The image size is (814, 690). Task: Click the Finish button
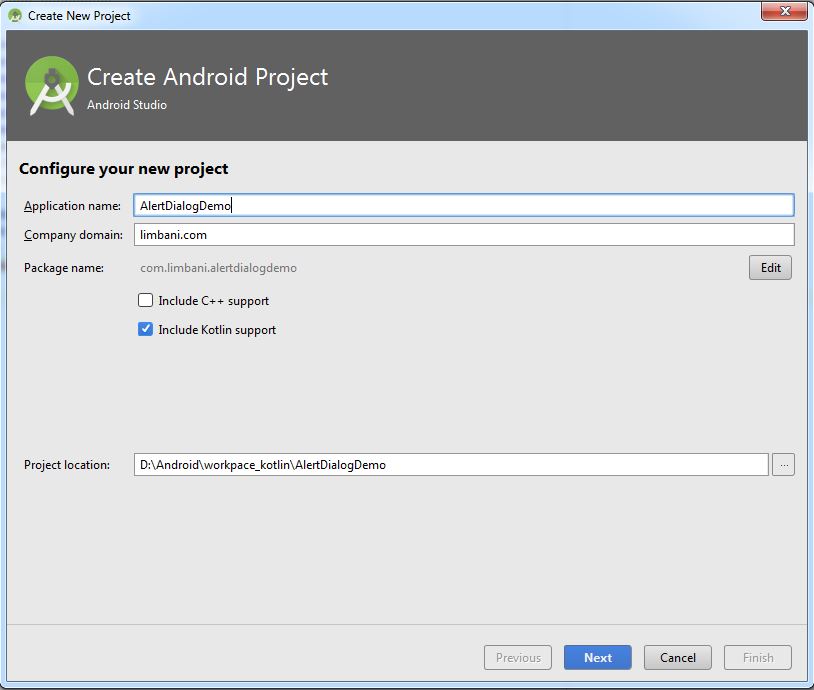click(x=757, y=657)
